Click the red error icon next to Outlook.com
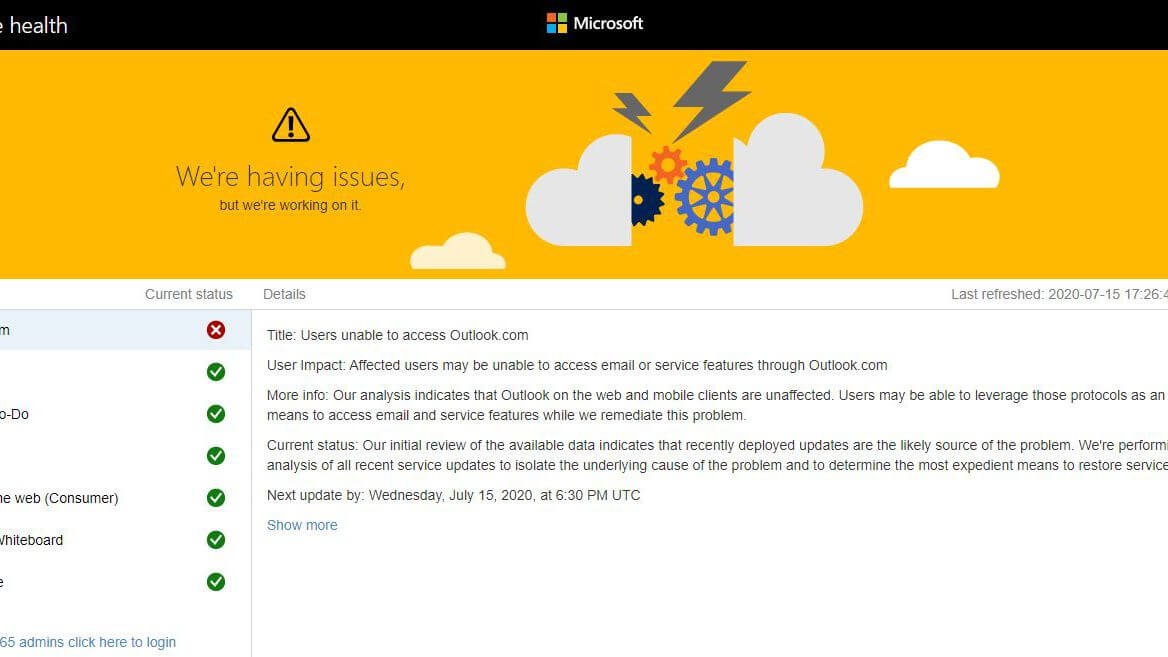This screenshot has width=1168, height=657. pyautogui.click(x=216, y=330)
